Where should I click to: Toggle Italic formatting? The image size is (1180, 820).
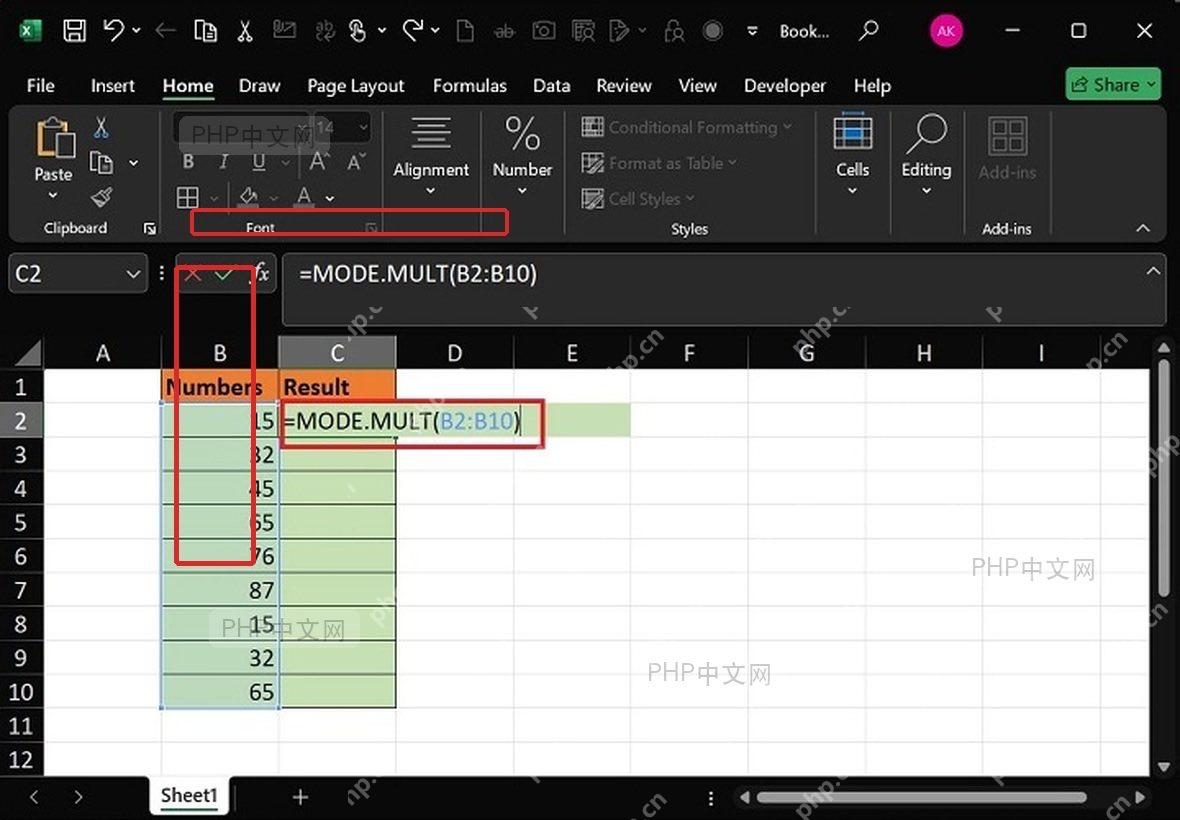pyautogui.click(x=224, y=162)
